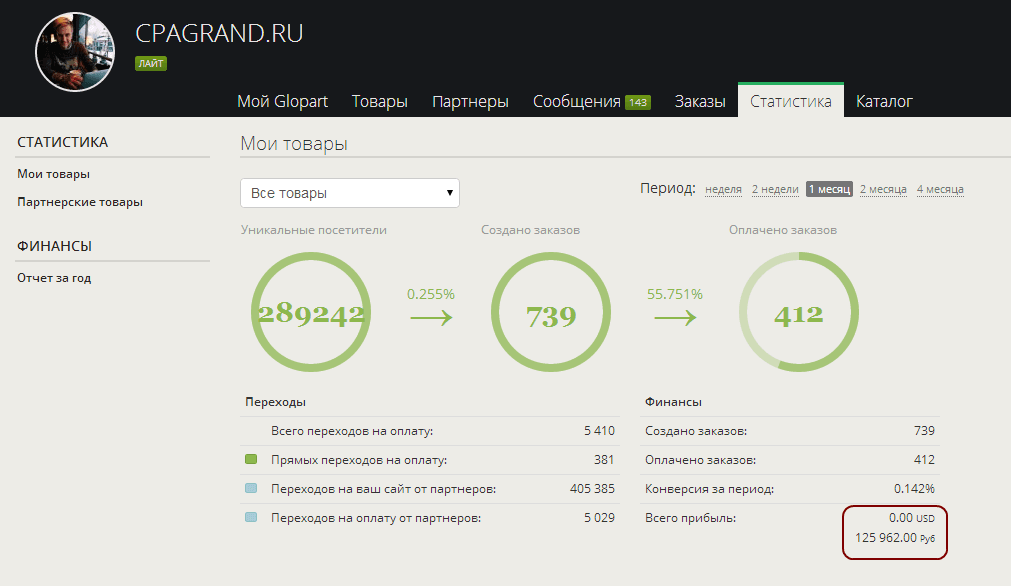Image resolution: width=1011 pixels, height=586 pixels.
Task: Expand the Все товары dropdown
Action: pyautogui.click(x=349, y=193)
